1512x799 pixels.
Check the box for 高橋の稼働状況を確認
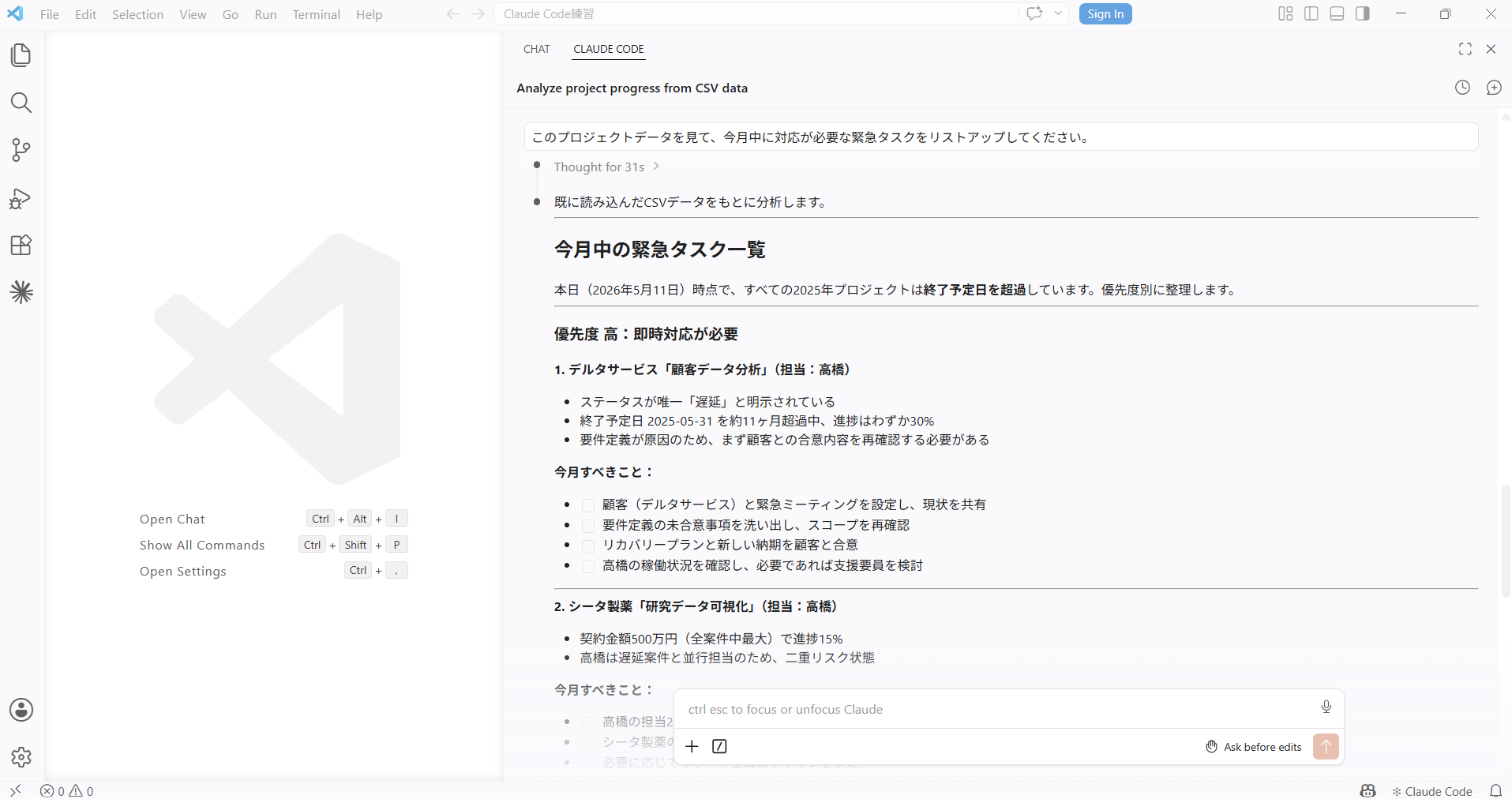(x=588, y=566)
